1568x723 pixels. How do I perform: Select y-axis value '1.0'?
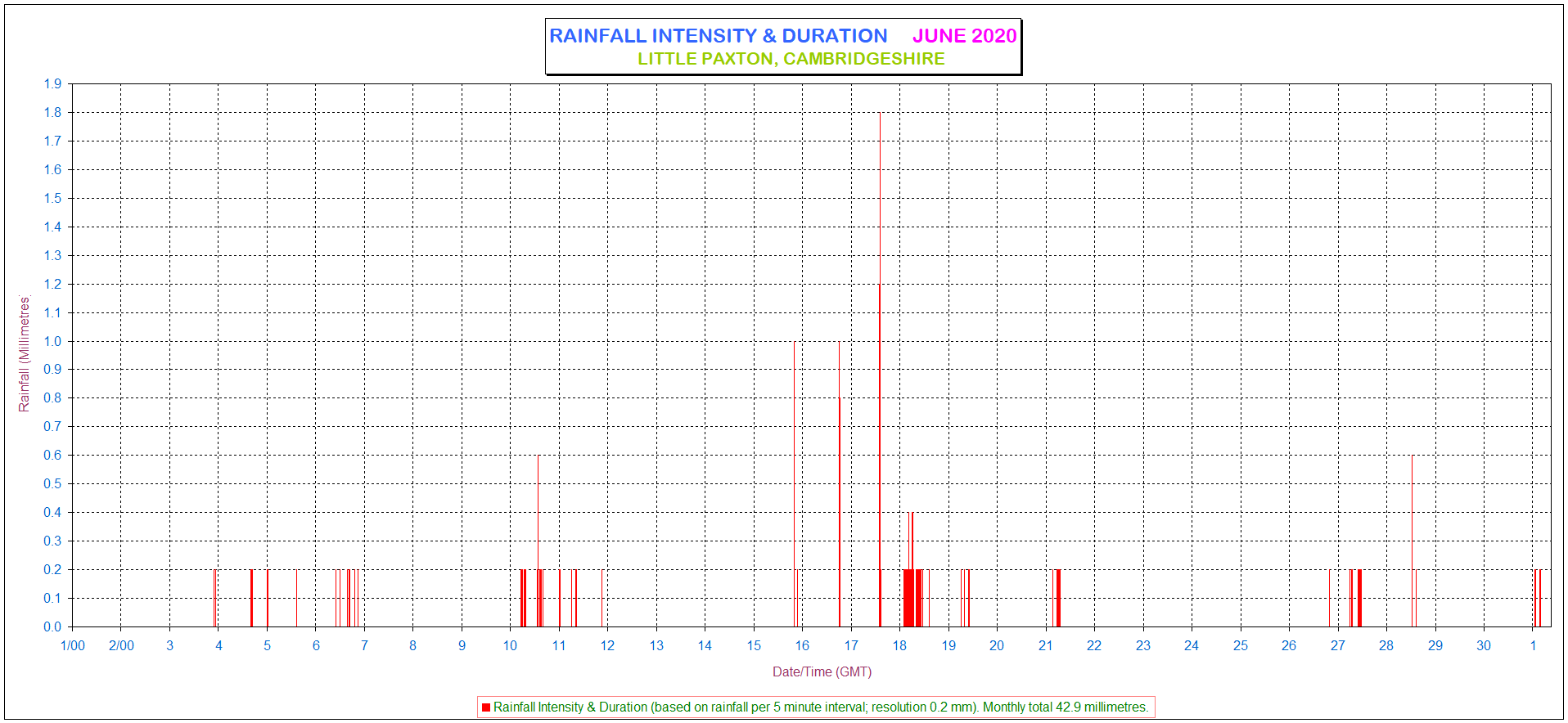[x=52, y=341]
